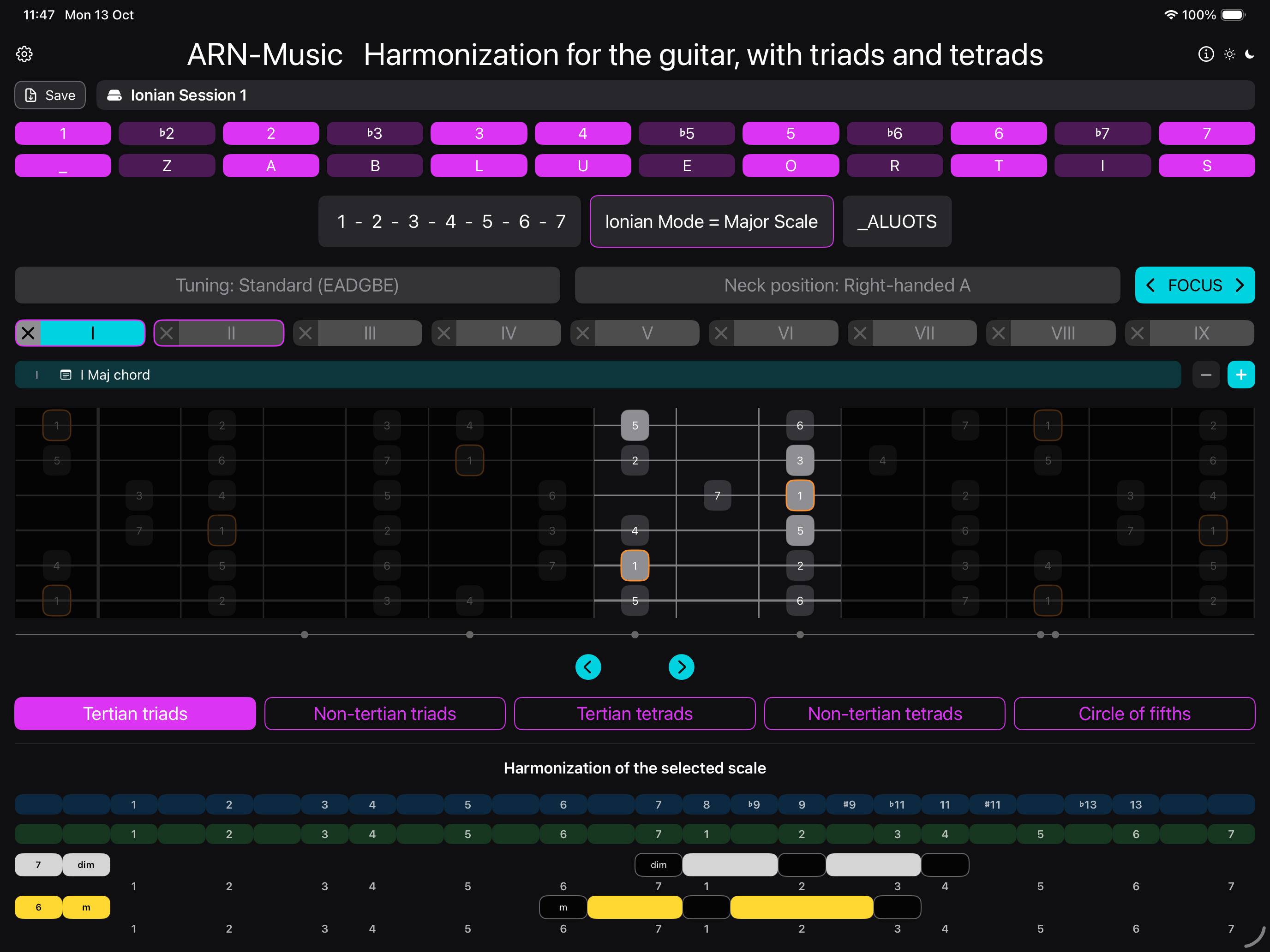The width and height of the screenshot is (1270, 952).
Task: Toggle the ♭3 interval button
Action: (374, 133)
